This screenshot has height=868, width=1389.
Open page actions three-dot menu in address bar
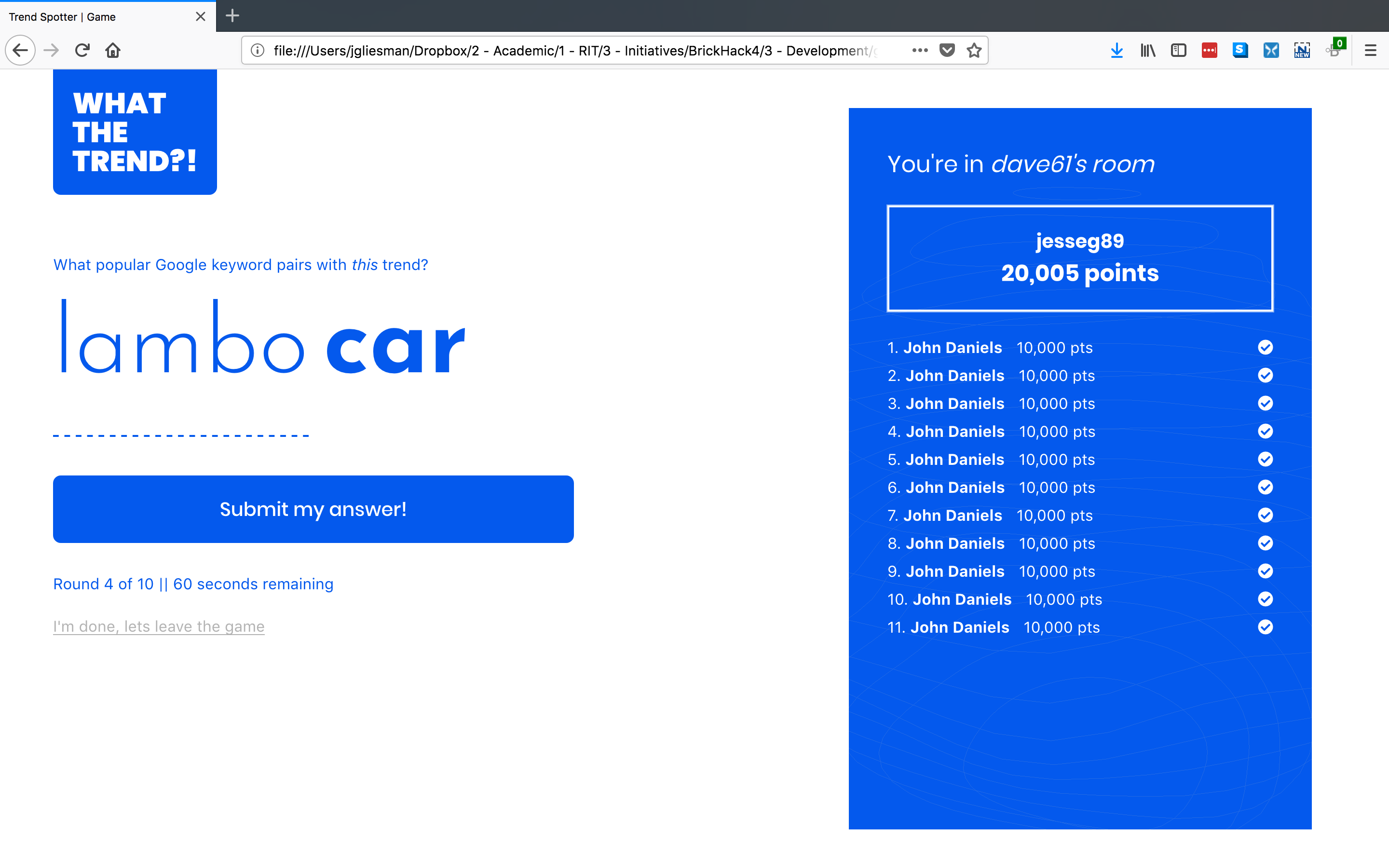[x=920, y=51]
